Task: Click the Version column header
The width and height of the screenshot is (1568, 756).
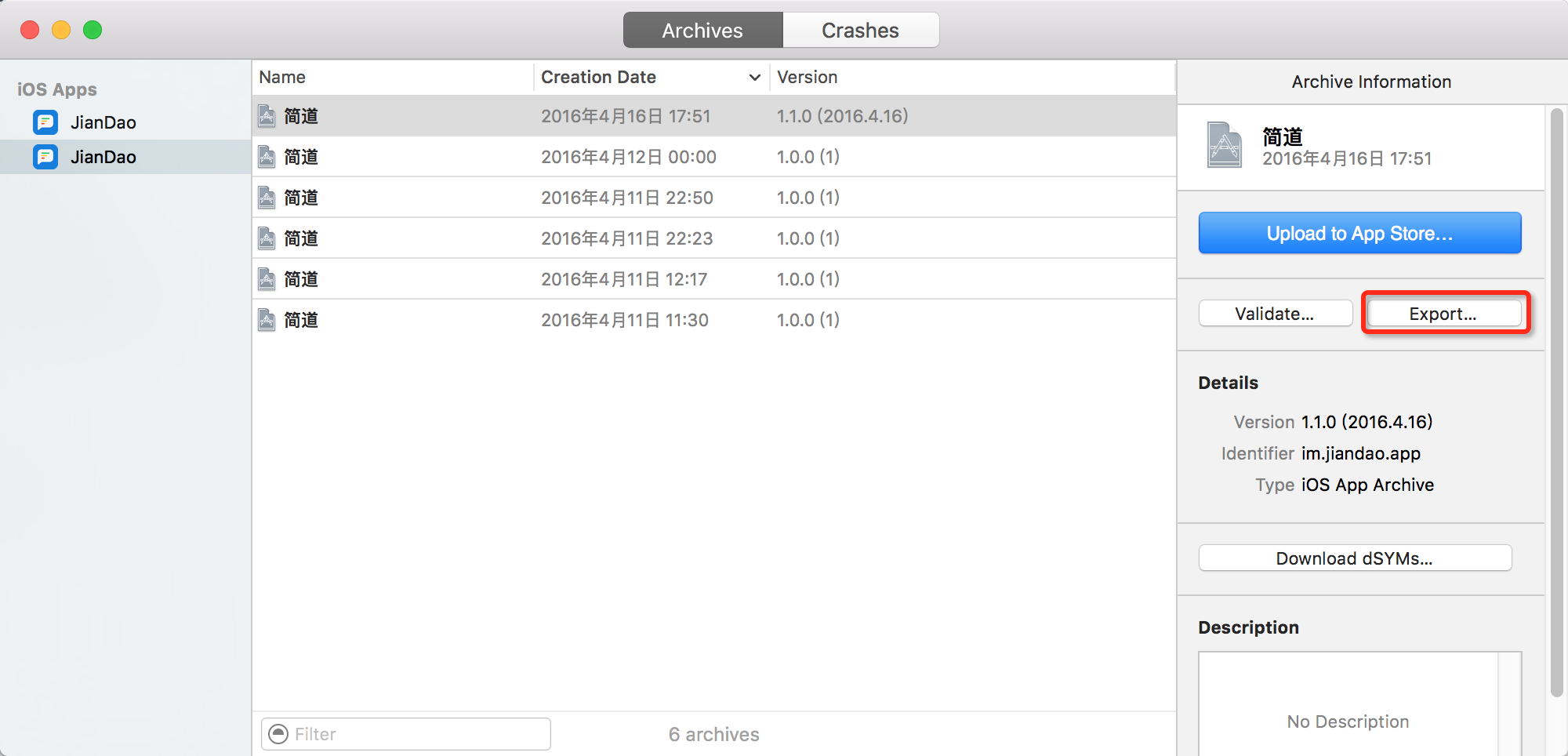Action: [972, 78]
